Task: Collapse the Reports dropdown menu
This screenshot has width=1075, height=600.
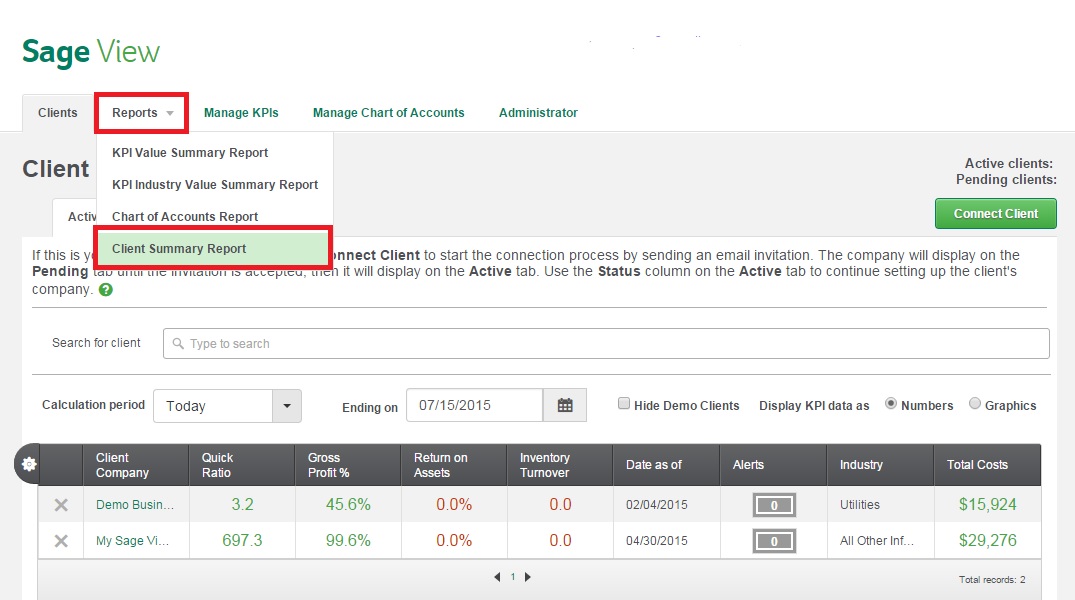Action: pyautogui.click(x=142, y=113)
